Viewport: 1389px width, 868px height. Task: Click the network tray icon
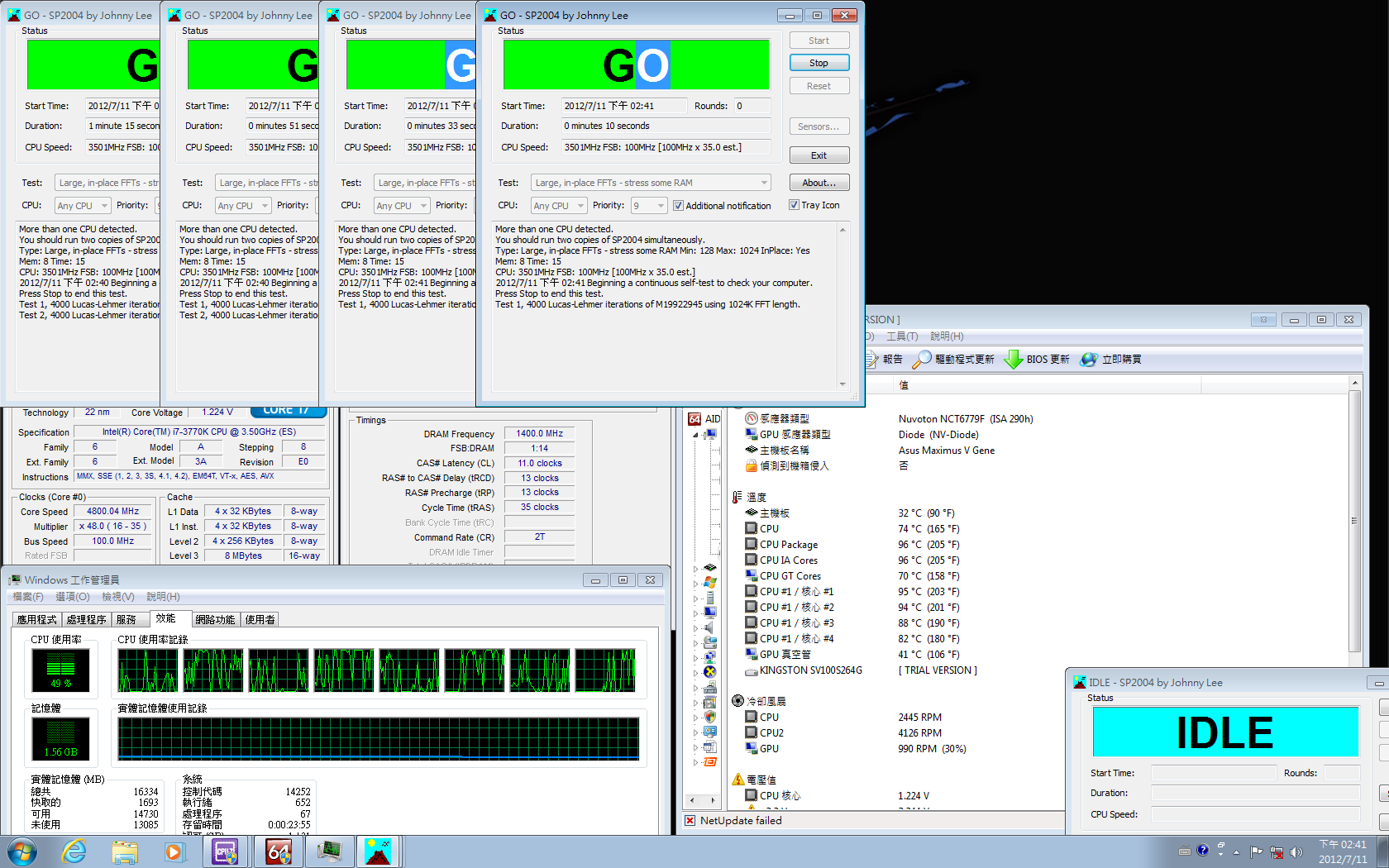pos(1277,851)
